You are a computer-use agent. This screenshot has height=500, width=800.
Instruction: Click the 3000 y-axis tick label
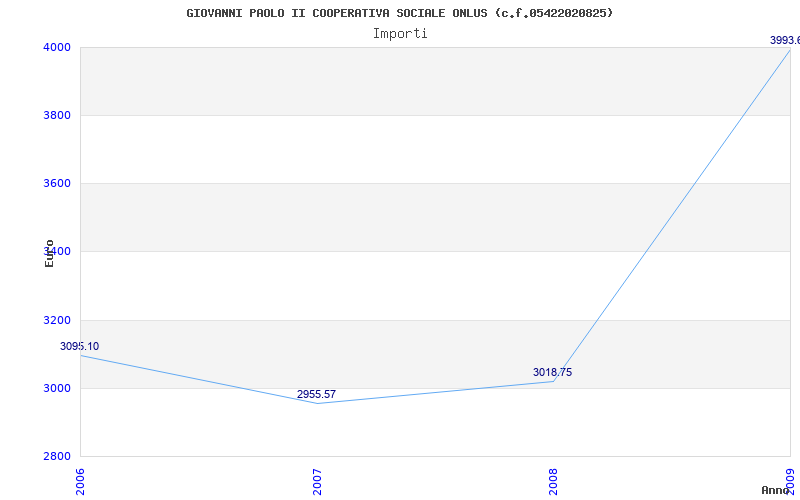click(56, 388)
